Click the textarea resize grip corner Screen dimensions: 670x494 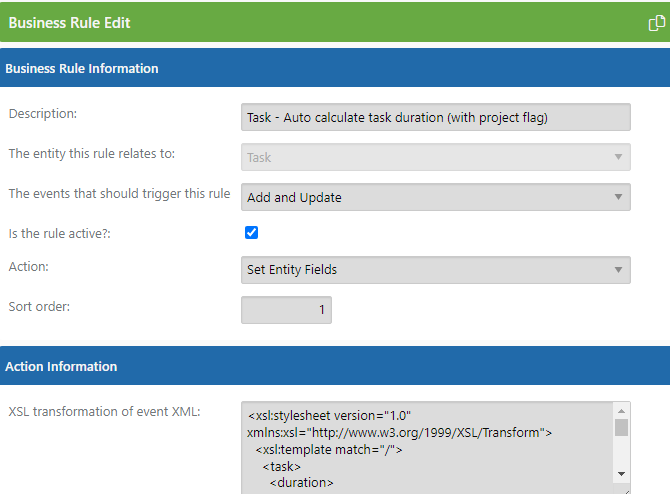pyautogui.click(x=626, y=491)
